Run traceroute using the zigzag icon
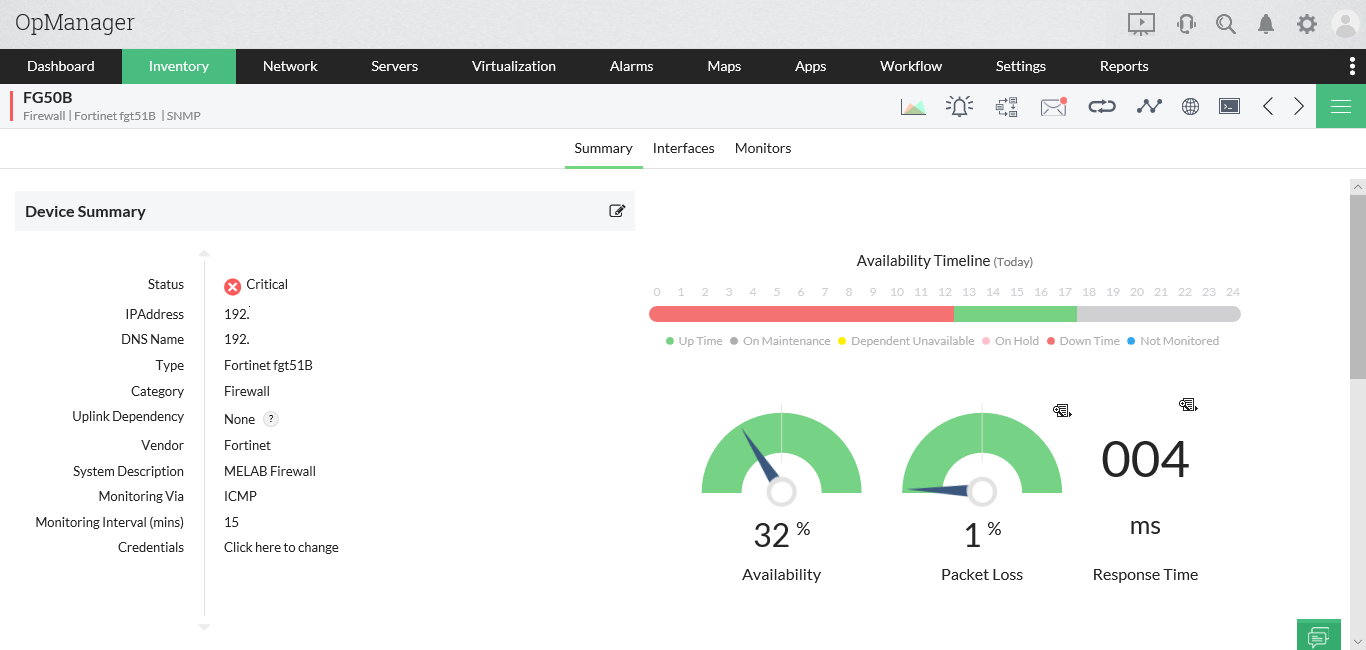The width and height of the screenshot is (1366, 650). [1148, 105]
